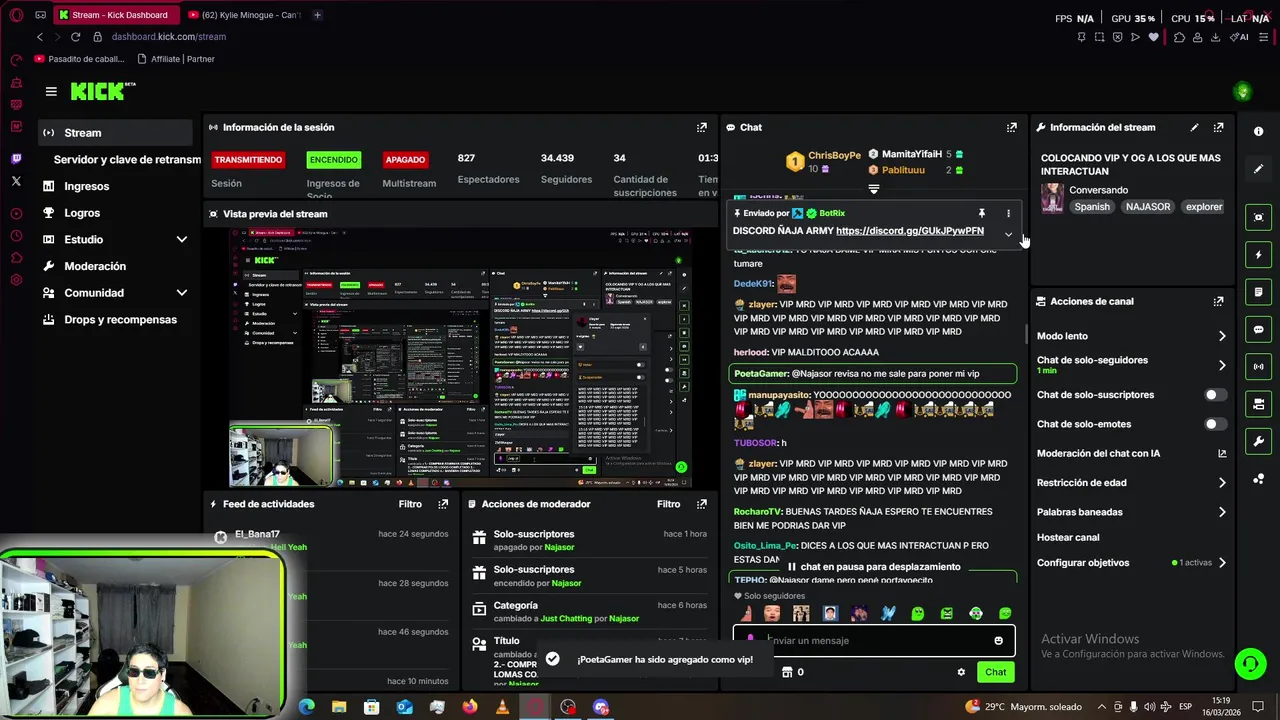Click the info icon in right sidebar

[x=1258, y=132]
